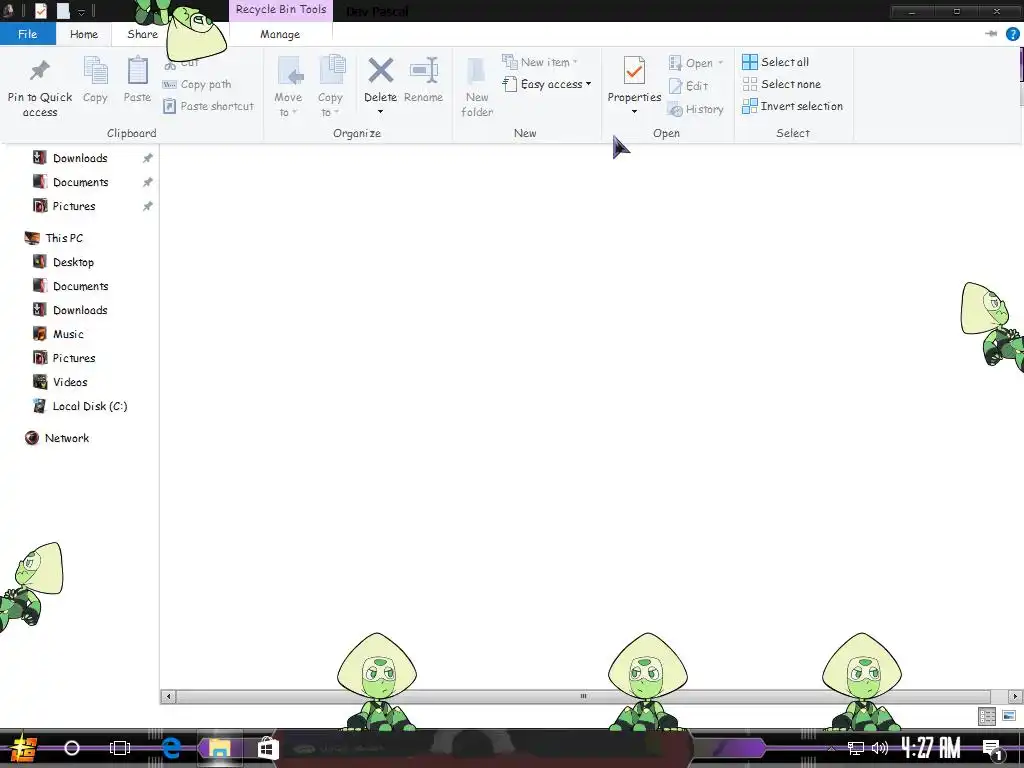Open the New item dropdown
This screenshot has height=768, width=1024.
[x=539, y=62]
